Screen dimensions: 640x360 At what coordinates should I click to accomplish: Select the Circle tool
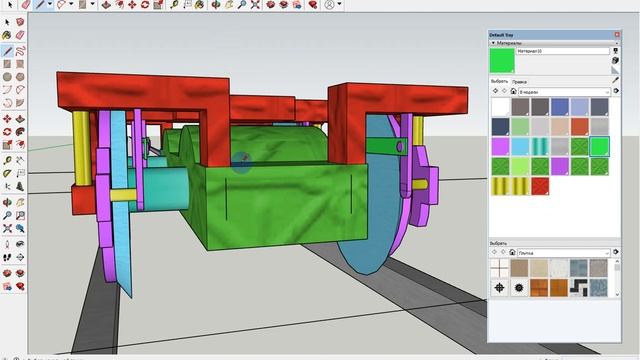coord(7,77)
